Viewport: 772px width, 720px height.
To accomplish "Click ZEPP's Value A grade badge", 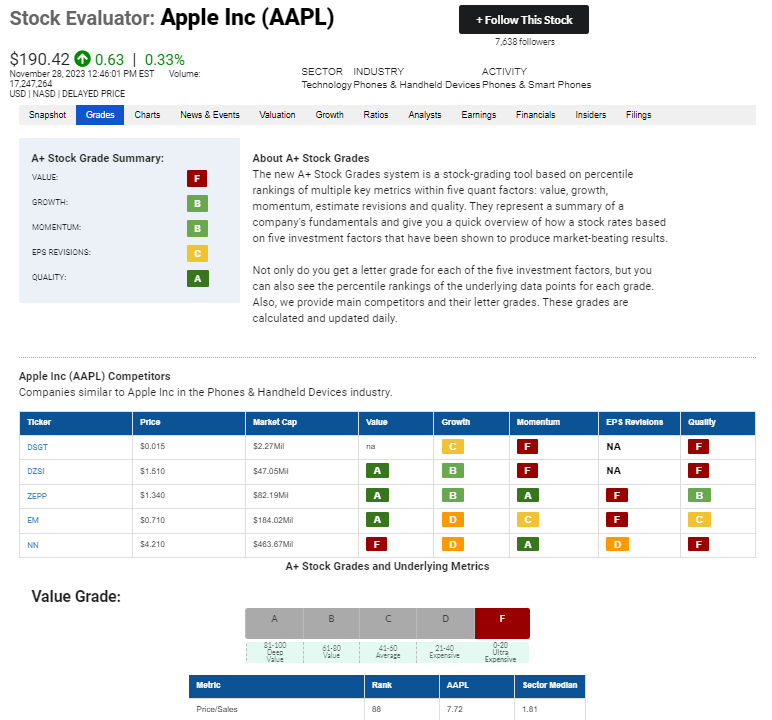I will 377,495.
